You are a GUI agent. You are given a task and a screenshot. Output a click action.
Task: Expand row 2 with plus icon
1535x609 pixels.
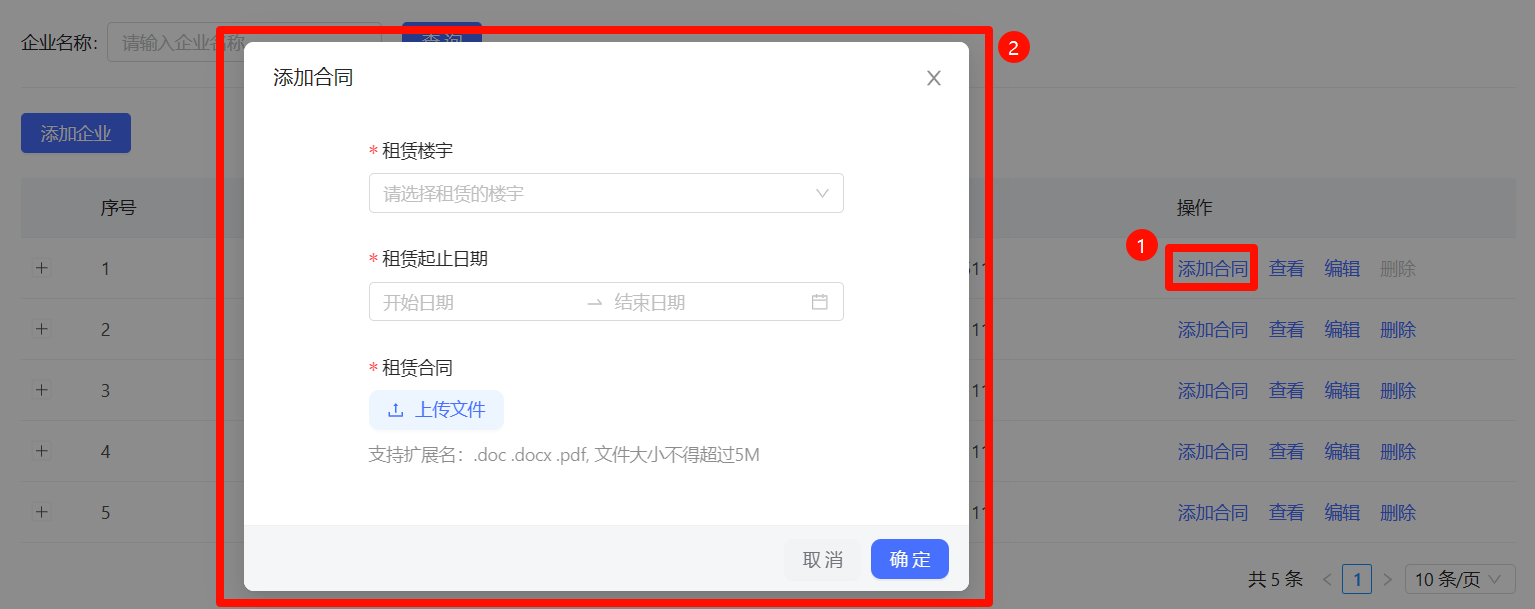(41, 329)
